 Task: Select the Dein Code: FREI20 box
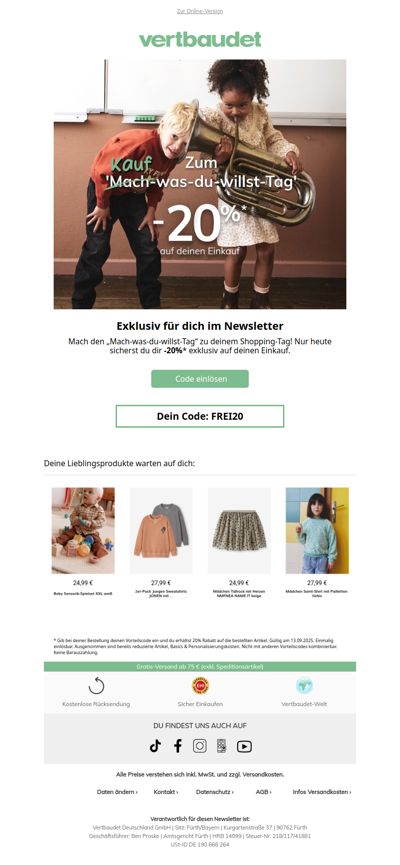(x=200, y=417)
